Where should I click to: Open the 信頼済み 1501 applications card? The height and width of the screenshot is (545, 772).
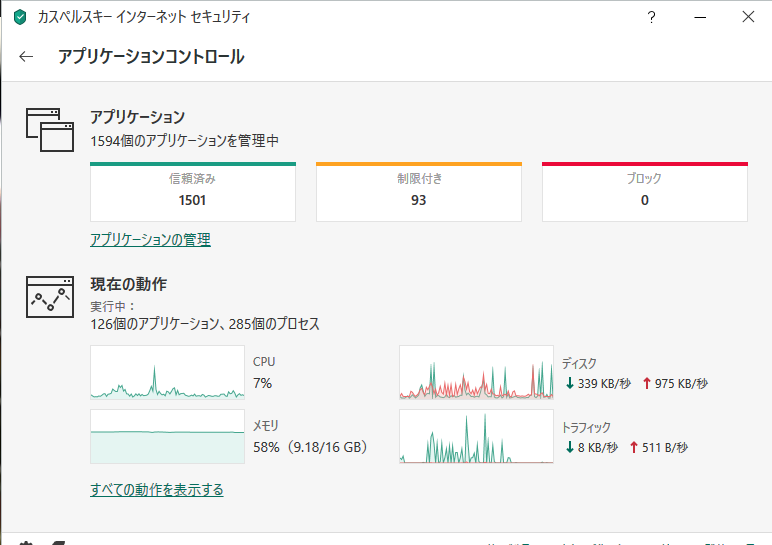click(193, 192)
